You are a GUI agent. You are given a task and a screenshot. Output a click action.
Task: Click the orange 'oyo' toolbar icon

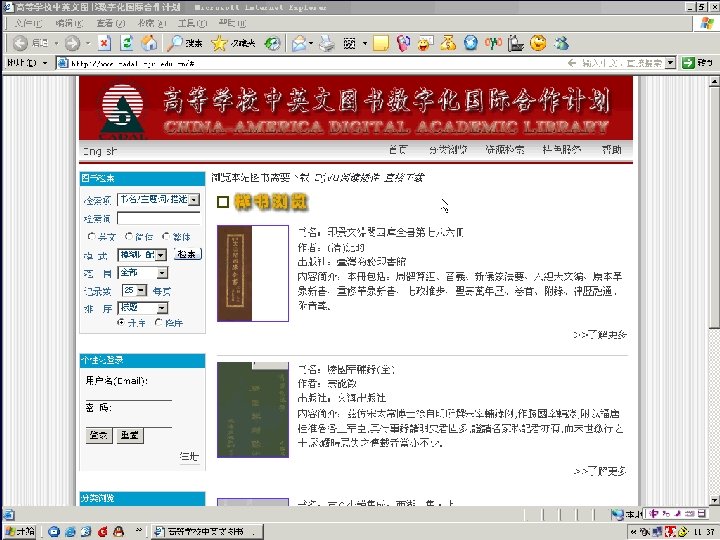(493, 44)
